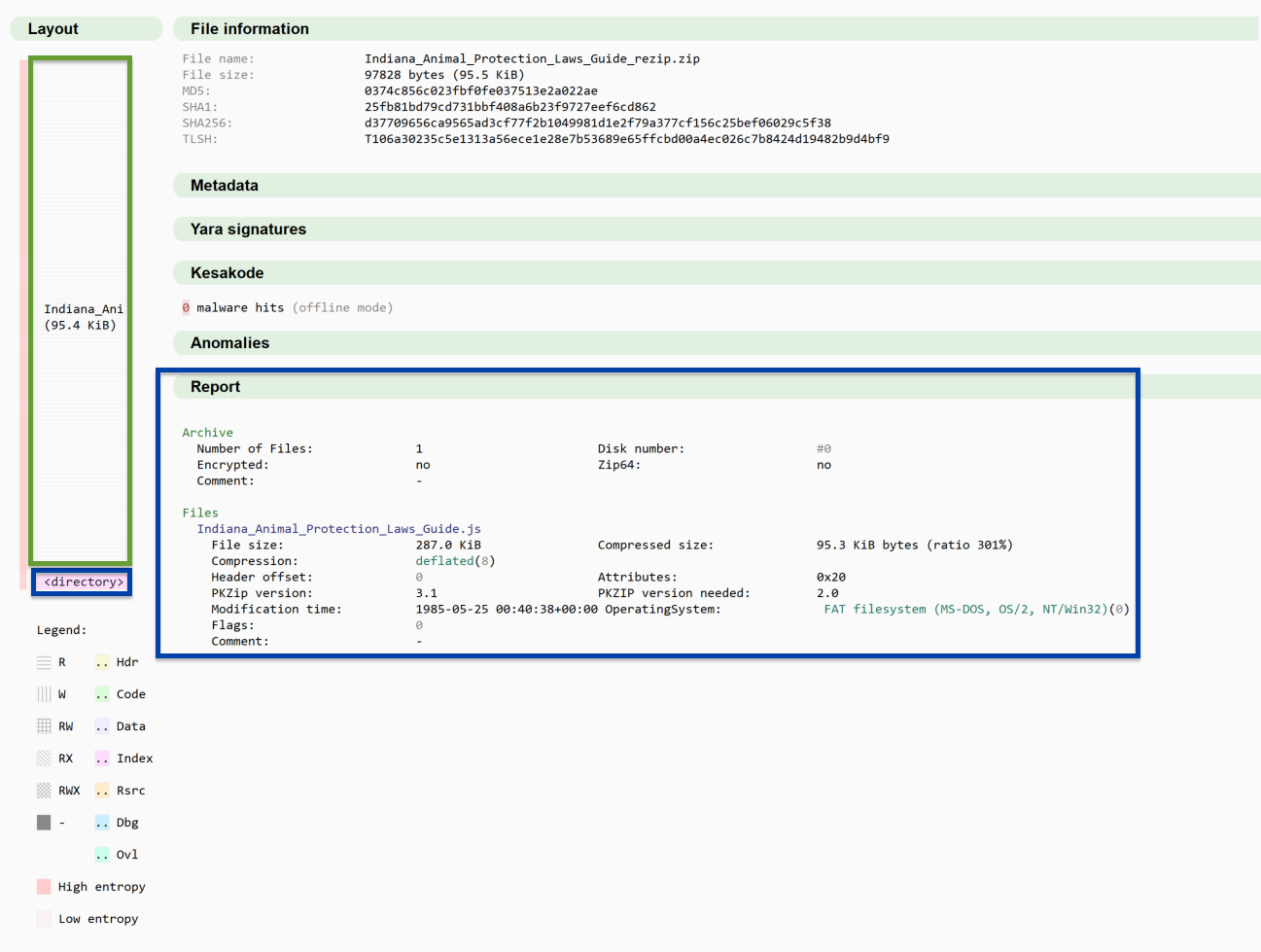Select the W permission legend icon

click(x=43, y=693)
